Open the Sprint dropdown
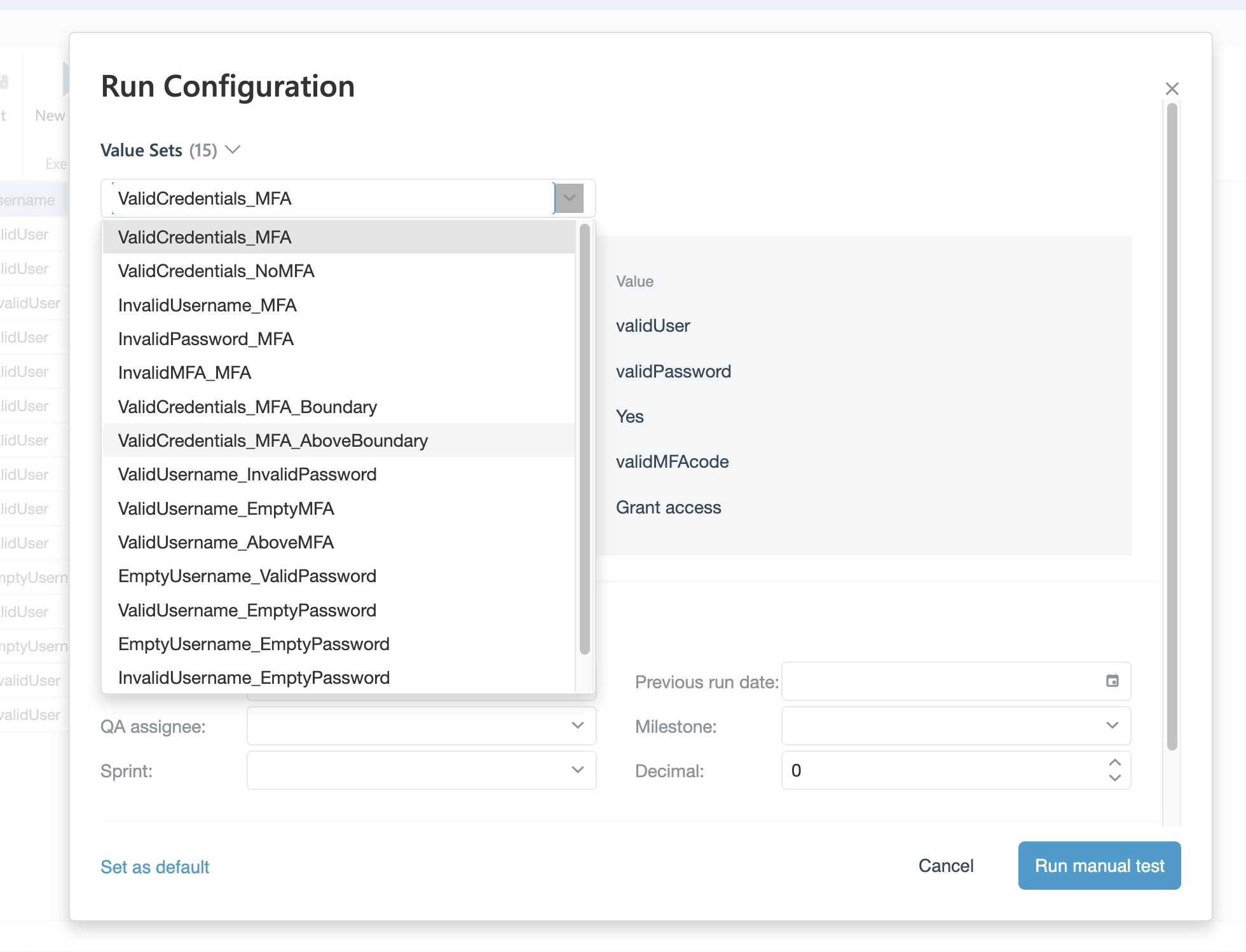1246x952 pixels. coord(577,770)
